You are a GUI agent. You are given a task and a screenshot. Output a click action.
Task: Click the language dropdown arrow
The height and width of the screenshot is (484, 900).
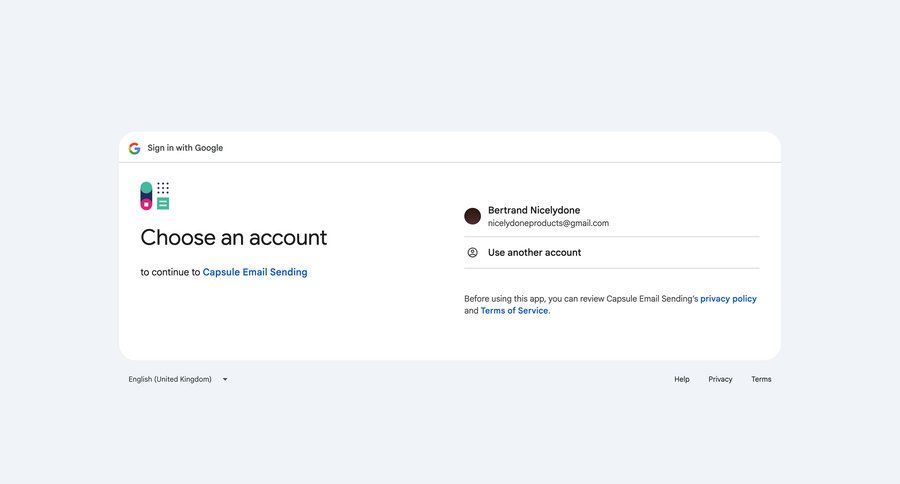point(225,380)
